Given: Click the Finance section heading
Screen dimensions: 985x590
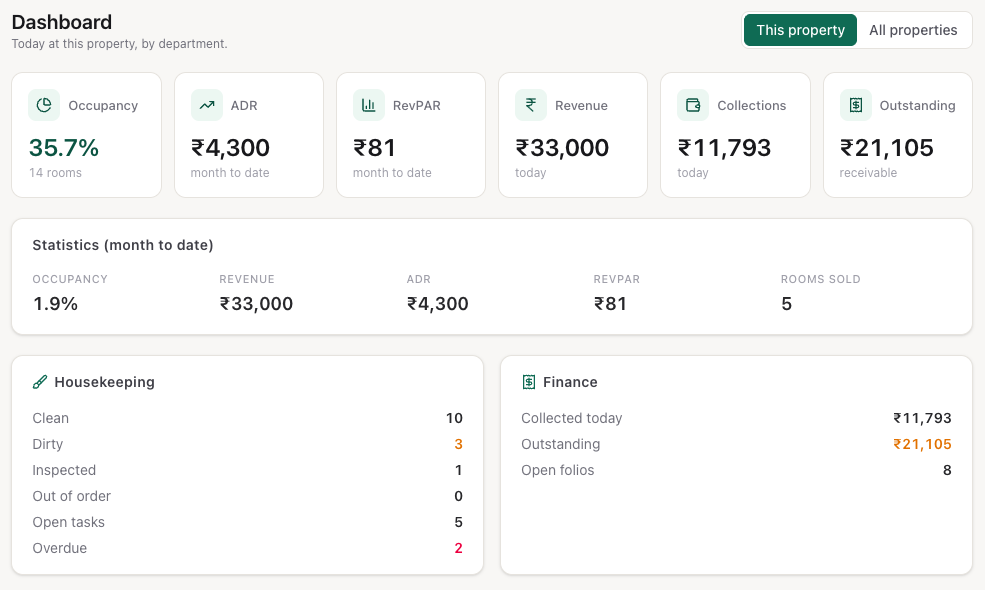Looking at the screenshot, I should tap(570, 382).
